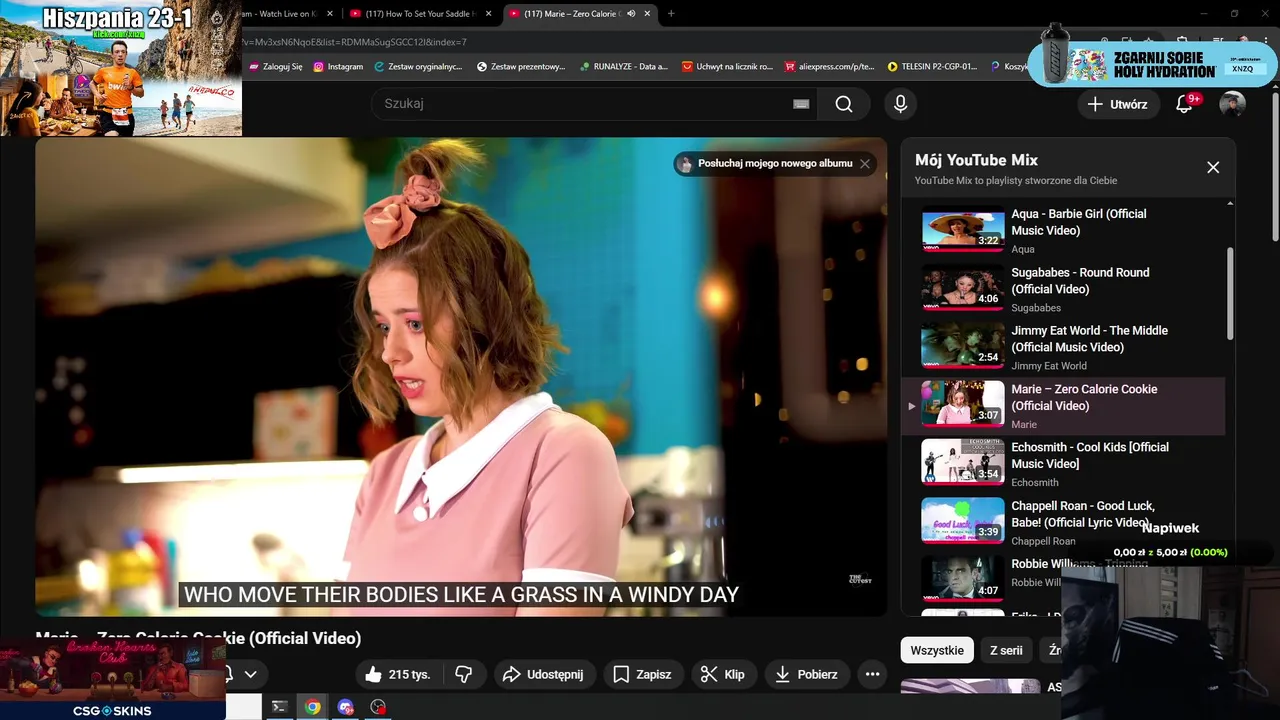Play Sugababes - Round Round from the mix

point(1080,280)
